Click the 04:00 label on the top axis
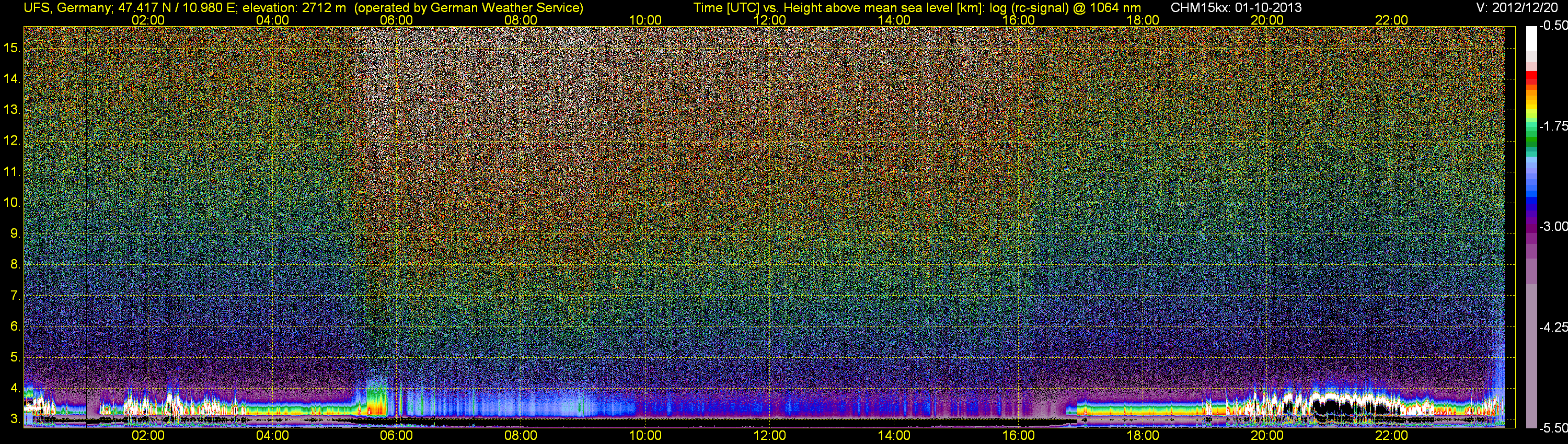 pos(272,20)
